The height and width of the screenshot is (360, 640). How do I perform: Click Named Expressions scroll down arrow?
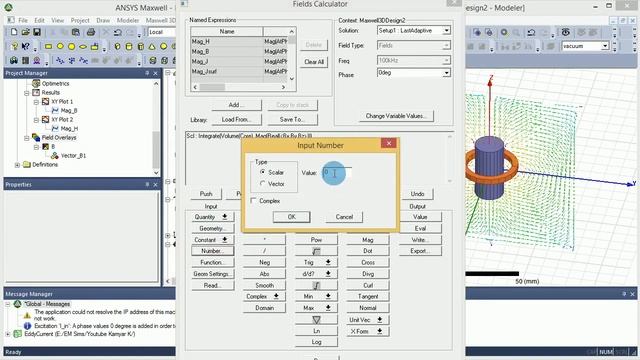point(292,79)
